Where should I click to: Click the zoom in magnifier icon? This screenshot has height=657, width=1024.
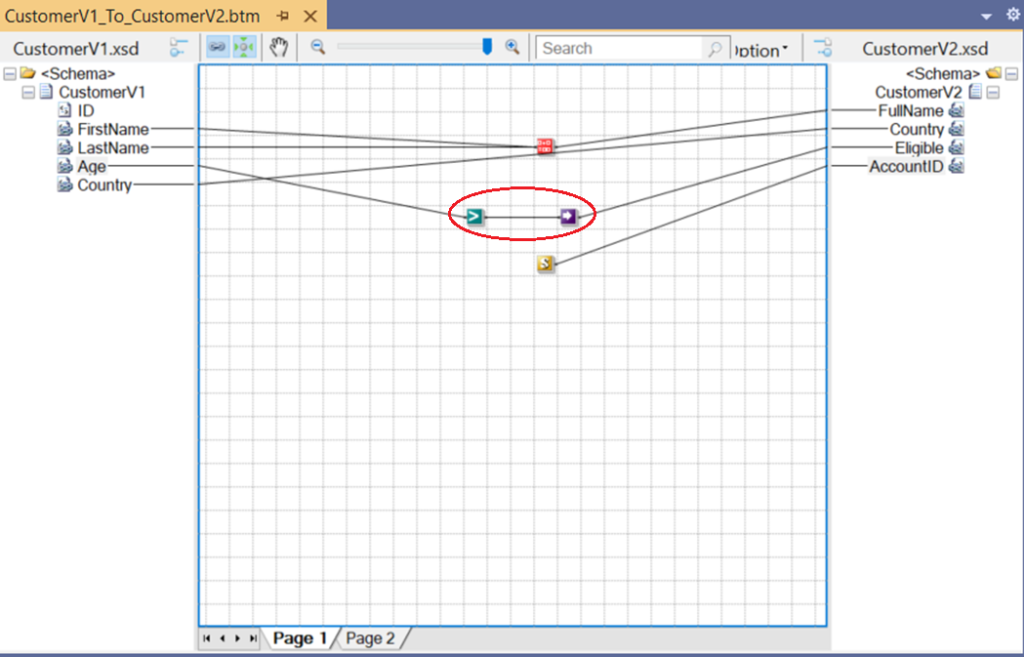pos(511,47)
